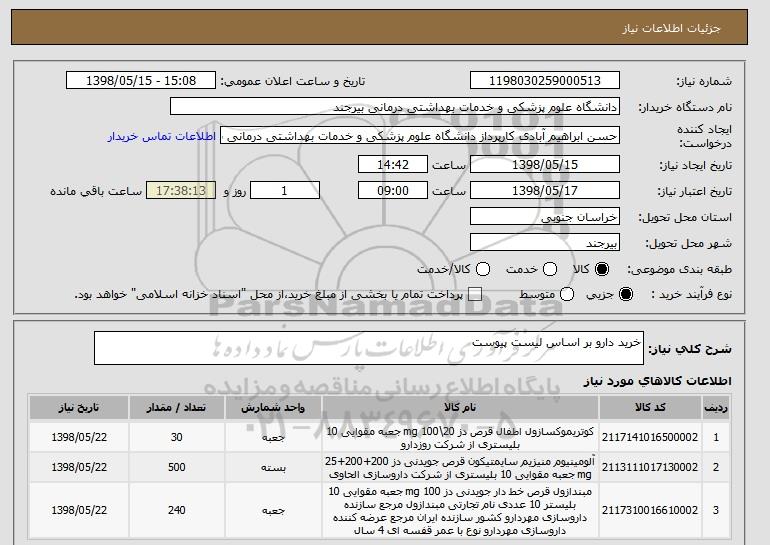
Task: Choose the متوسط purchase process radio
Action: pos(567,294)
